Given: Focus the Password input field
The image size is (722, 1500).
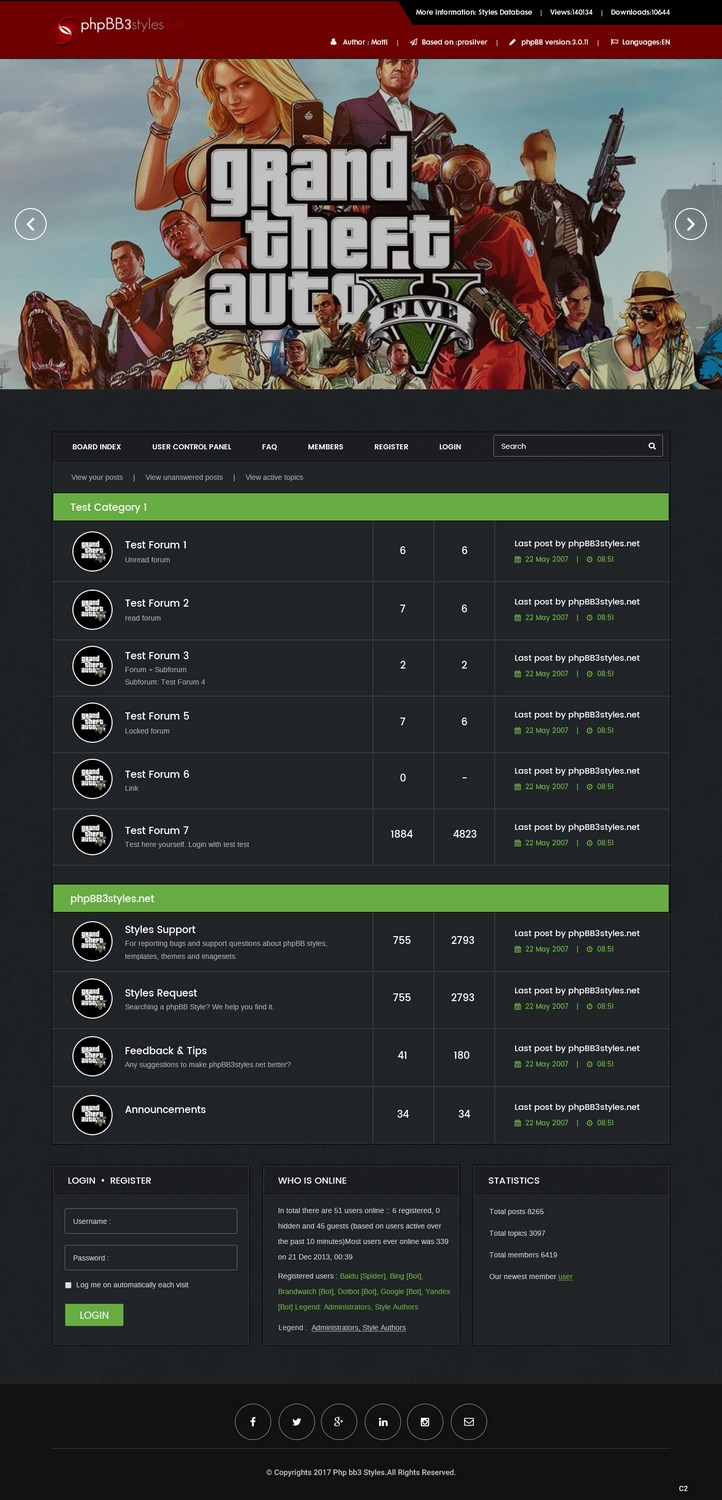Looking at the screenshot, I should point(151,1258).
